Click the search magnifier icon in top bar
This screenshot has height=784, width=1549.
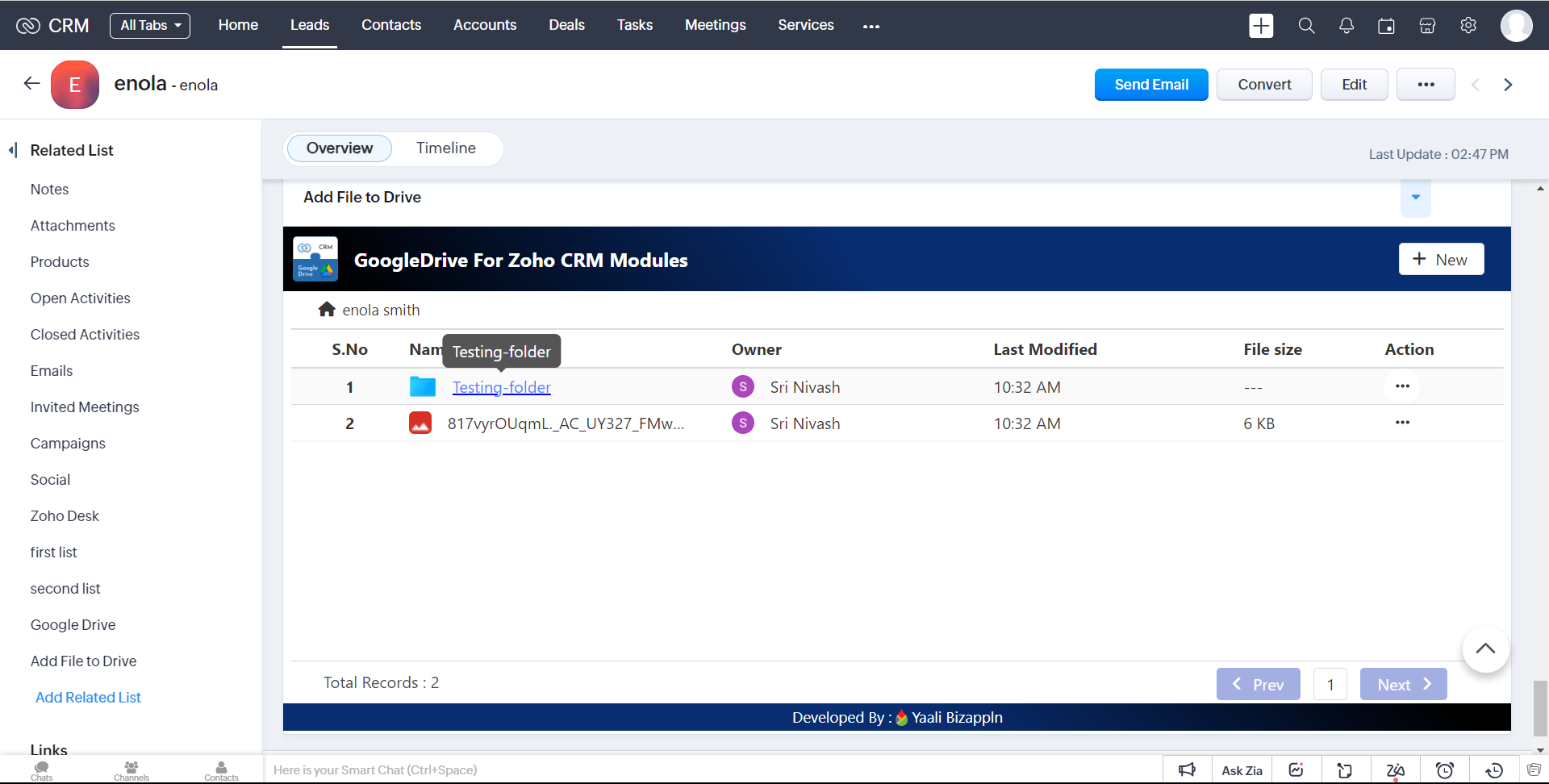pos(1306,26)
